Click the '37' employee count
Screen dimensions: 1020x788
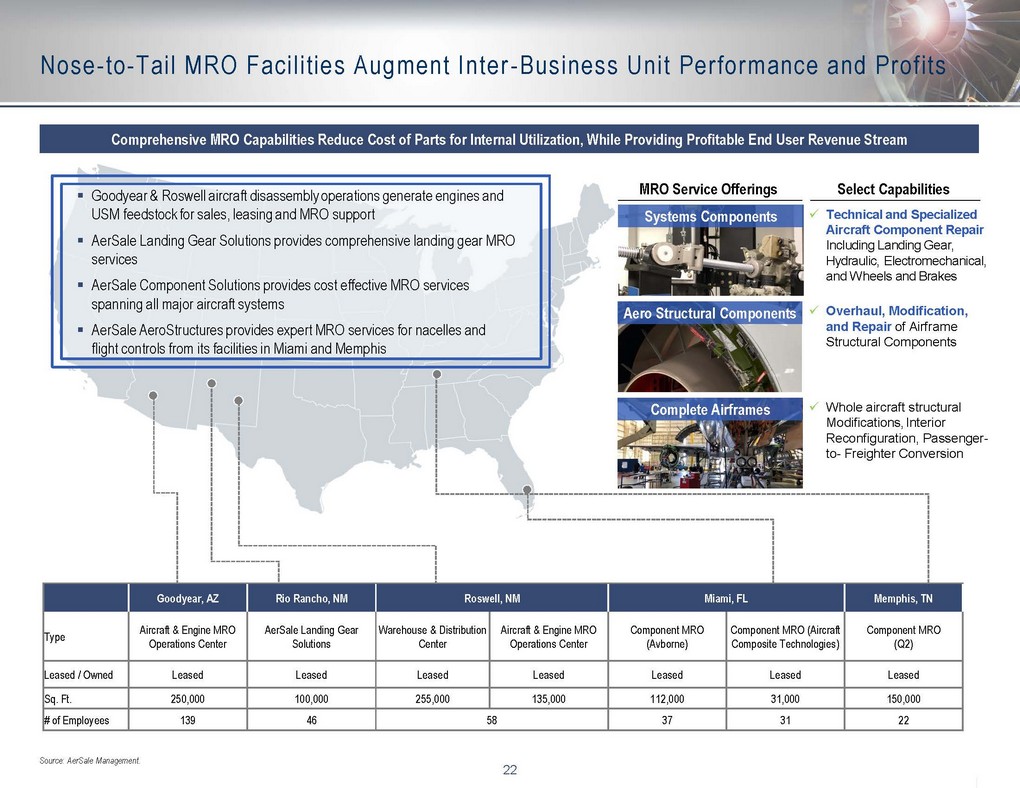[x=667, y=720]
